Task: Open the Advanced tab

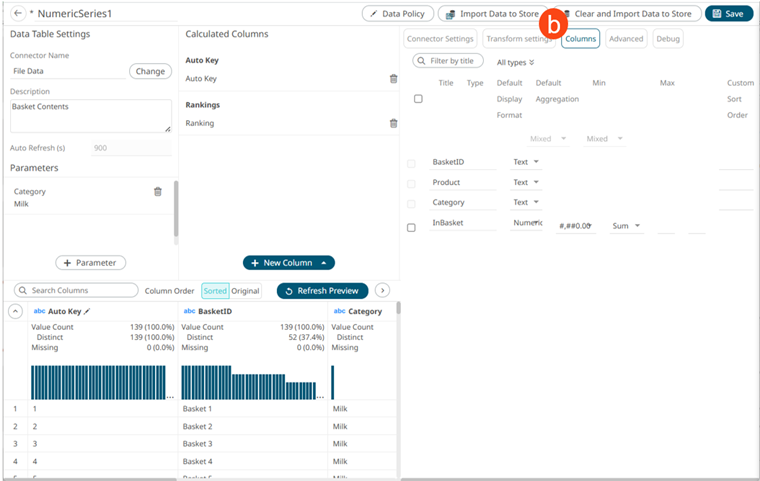Action: pyautogui.click(x=626, y=39)
